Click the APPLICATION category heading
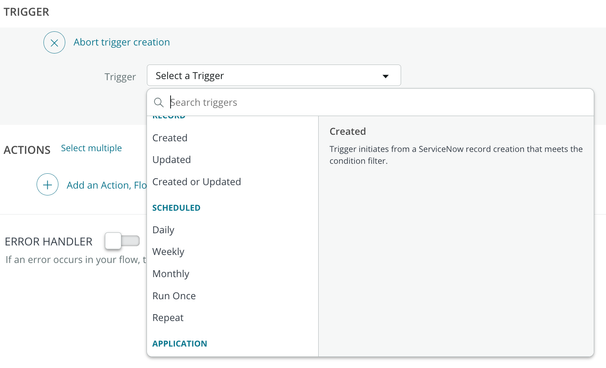Image resolution: width=606 pixels, height=368 pixels. click(x=180, y=344)
